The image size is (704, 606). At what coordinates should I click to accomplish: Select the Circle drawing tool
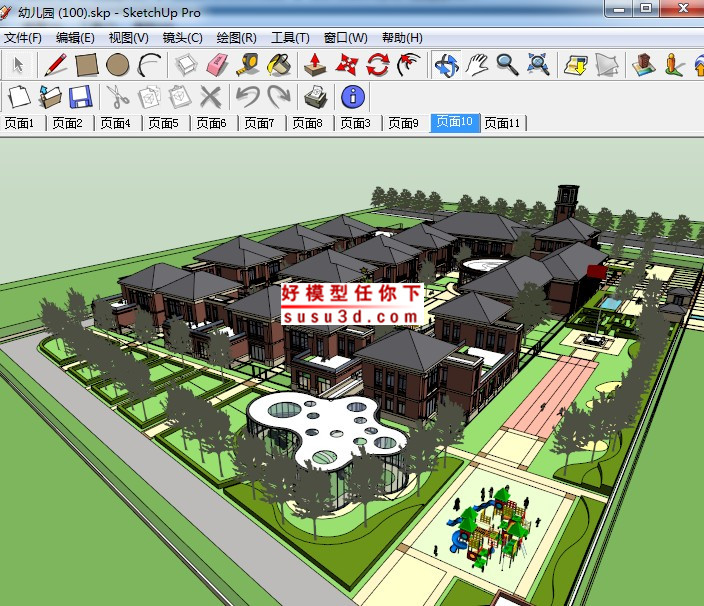click(x=118, y=65)
